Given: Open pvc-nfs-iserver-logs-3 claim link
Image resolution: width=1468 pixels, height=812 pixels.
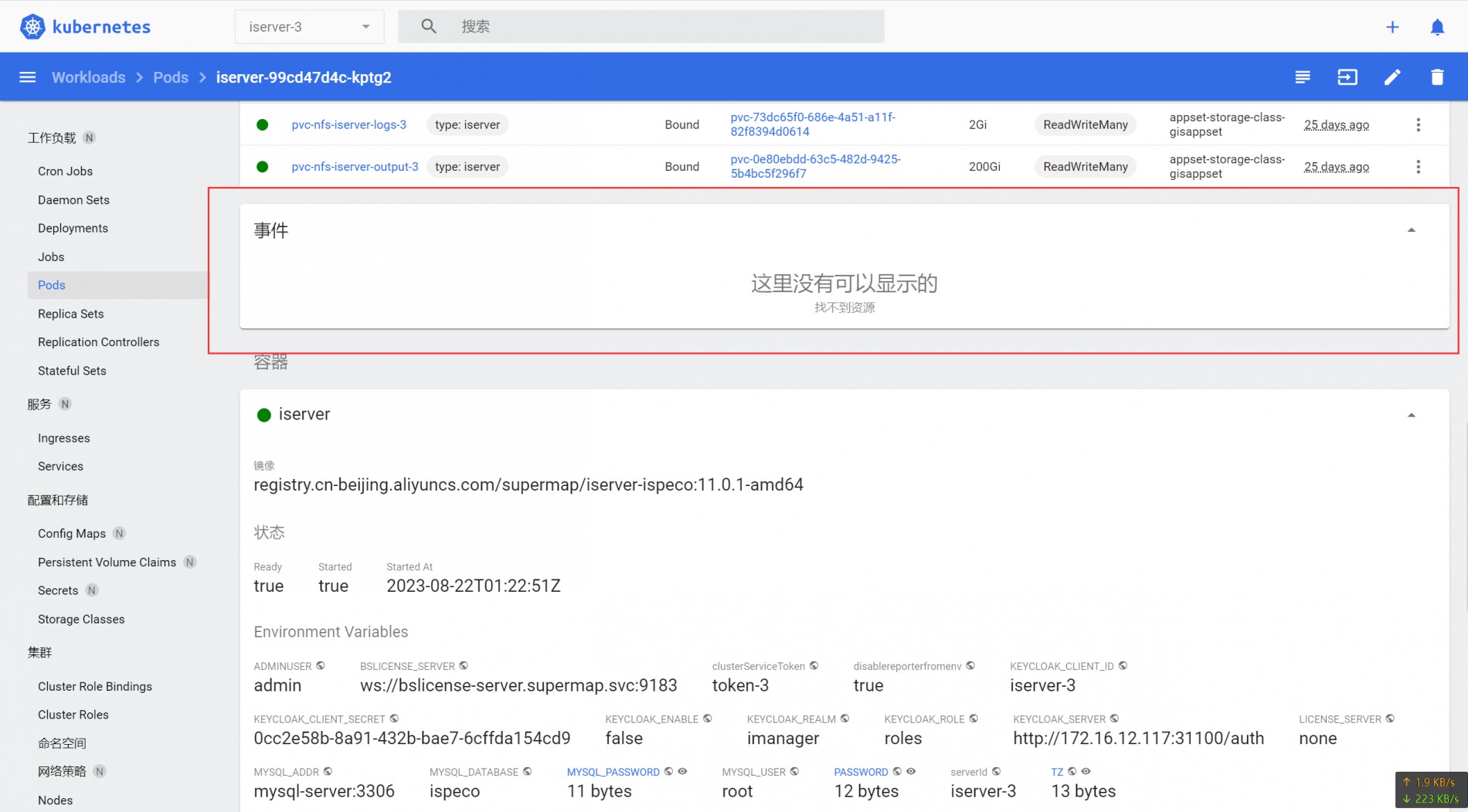Looking at the screenshot, I should (x=348, y=124).
